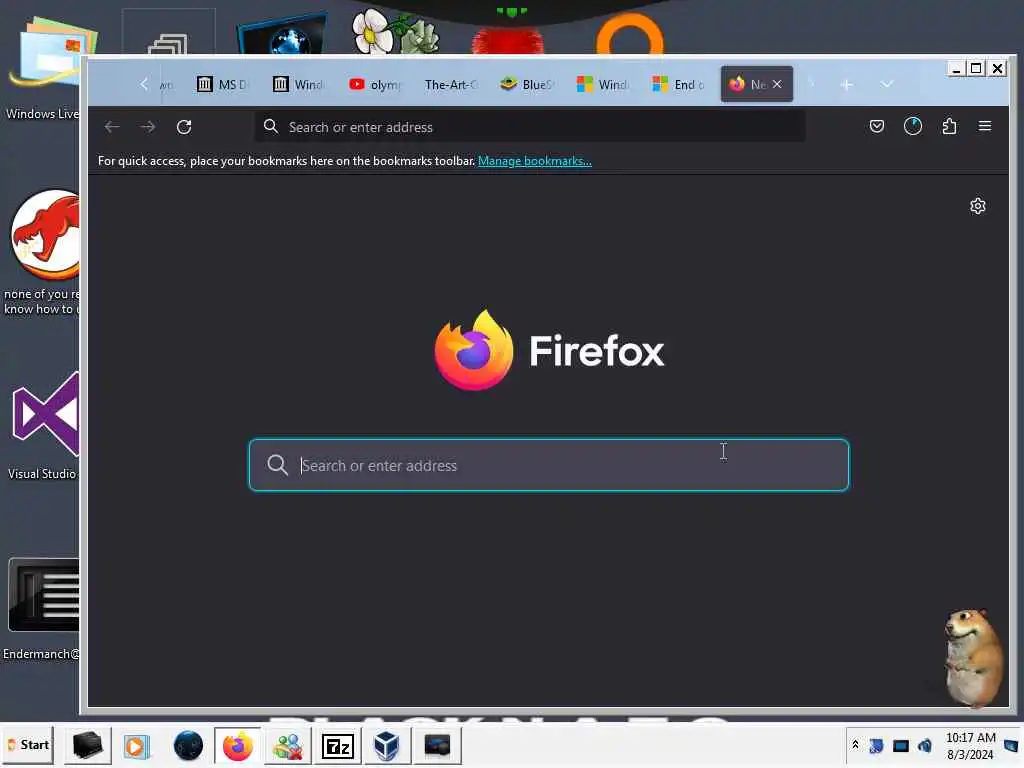Switch to the YouTube olymp tab

tap(374, 84)
